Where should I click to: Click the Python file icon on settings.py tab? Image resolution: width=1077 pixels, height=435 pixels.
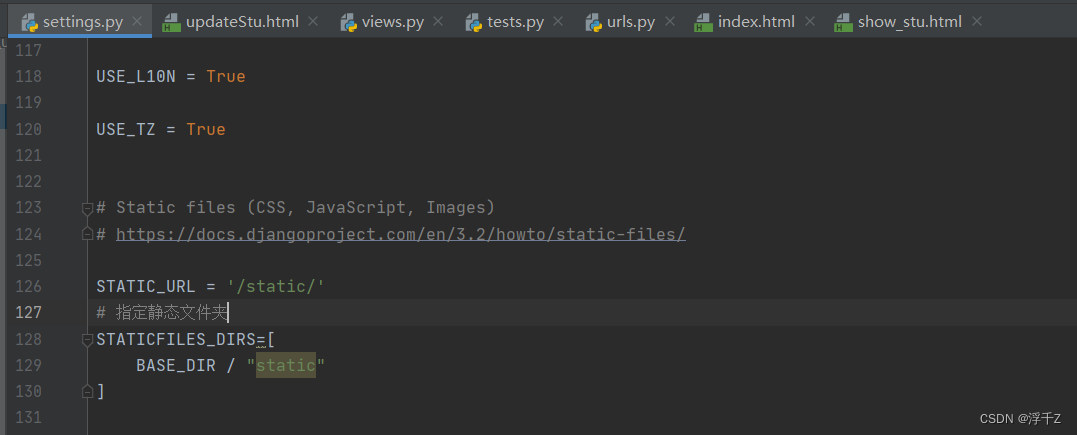click(x=30, y=23)
